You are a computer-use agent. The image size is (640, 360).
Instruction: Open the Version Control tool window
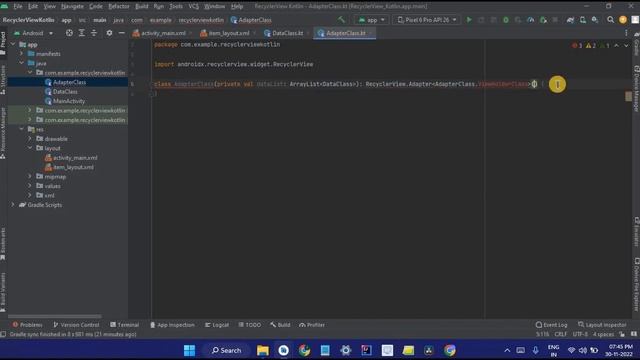(76, 325)
